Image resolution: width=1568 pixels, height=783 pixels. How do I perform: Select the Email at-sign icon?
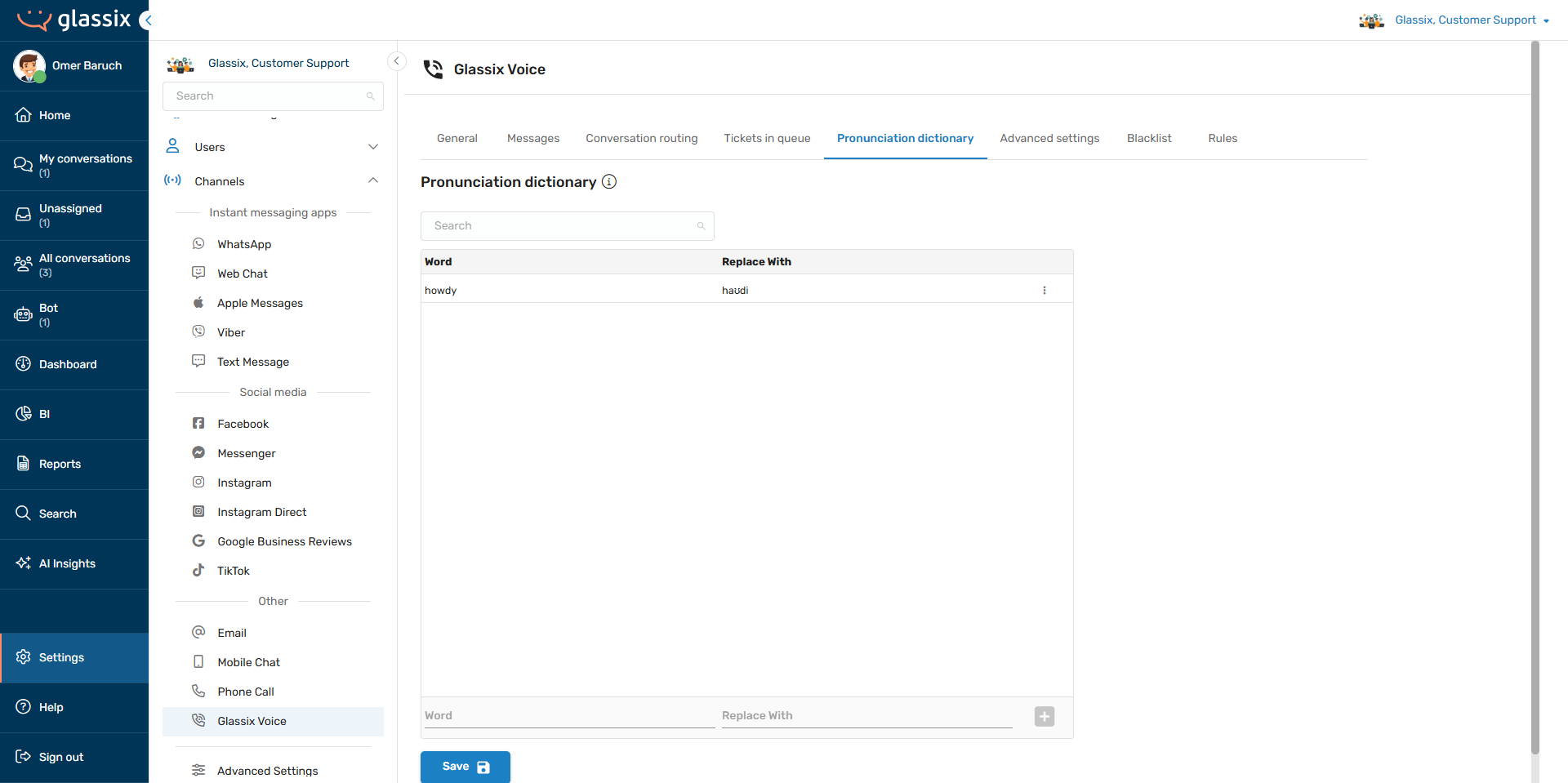[x=198, y=632]
